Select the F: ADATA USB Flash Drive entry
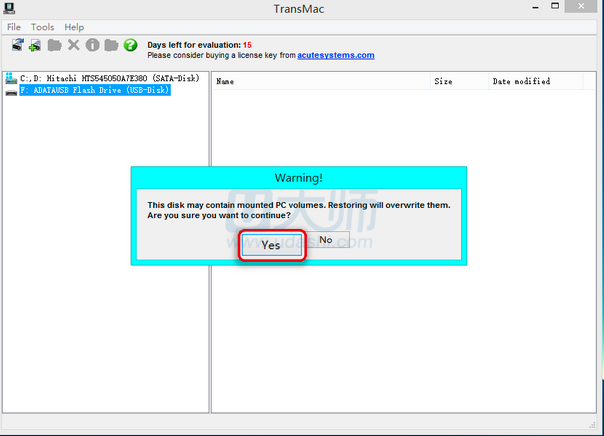 (x=95, y=90)
